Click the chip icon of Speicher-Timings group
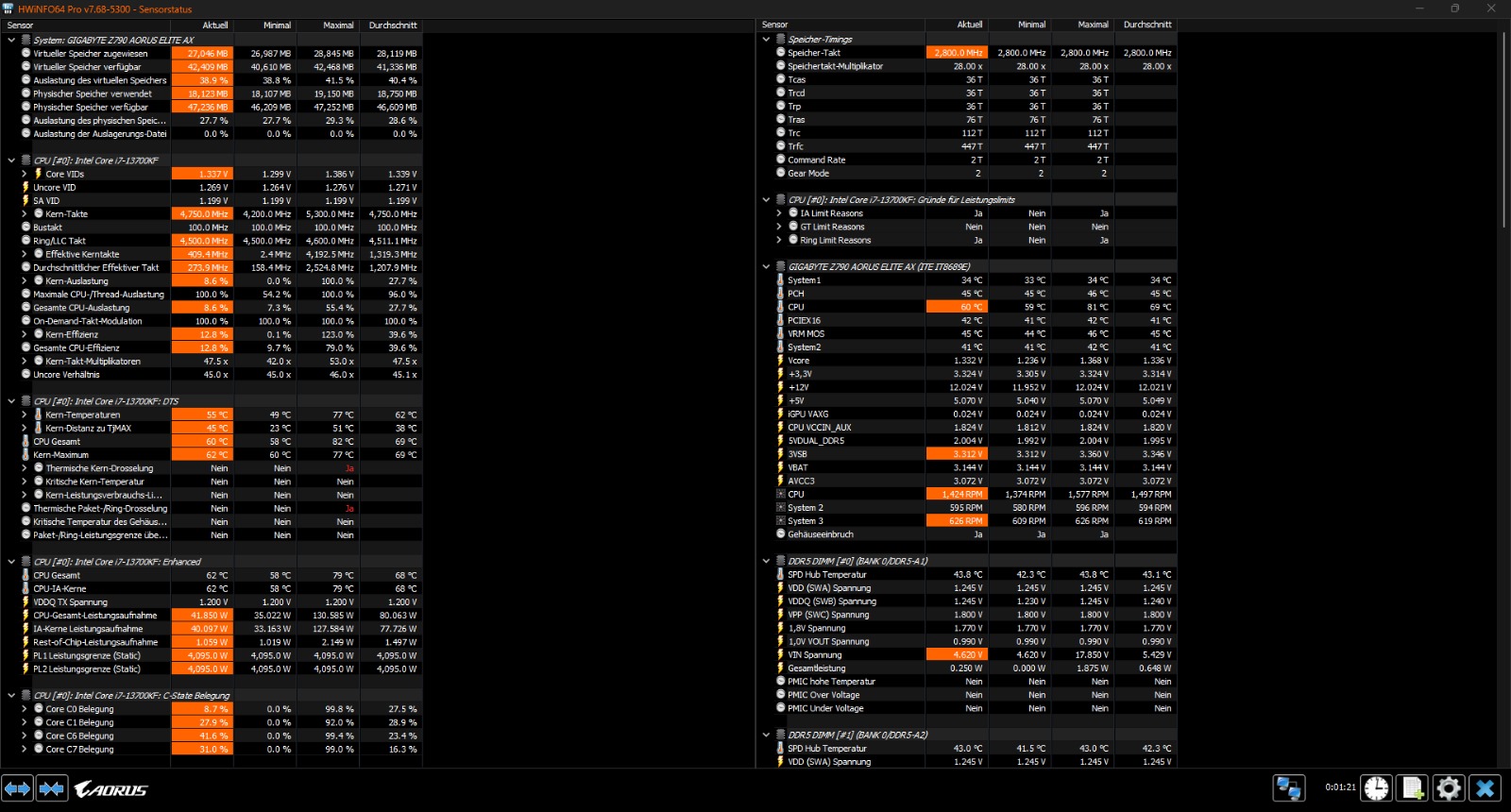The height and width of the screenshot is (812, 1511). pyautogui.click(x=781, y=39)
